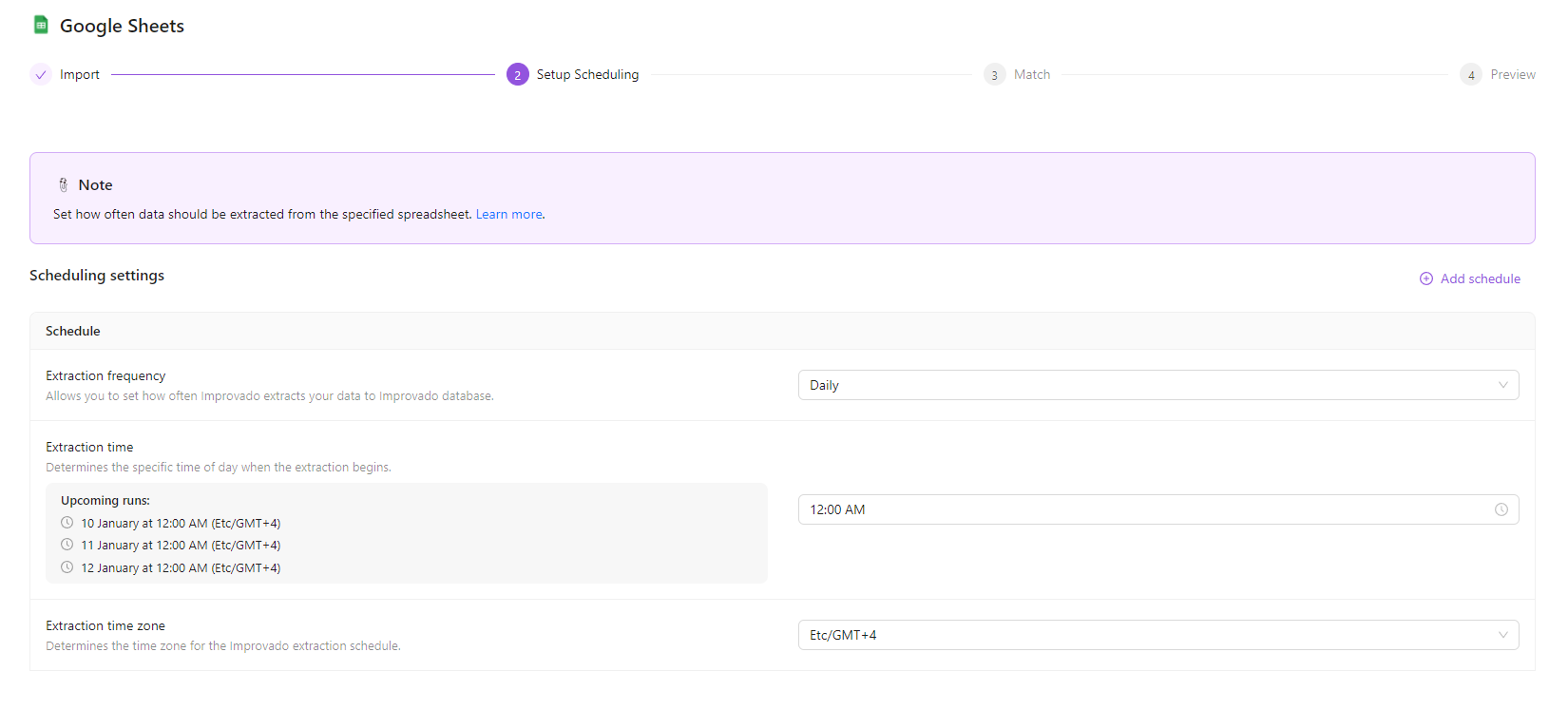The width and height of the screenshot is (1568, 710).
Task: Click the Add schedule button text
Action: (1480, 278)
